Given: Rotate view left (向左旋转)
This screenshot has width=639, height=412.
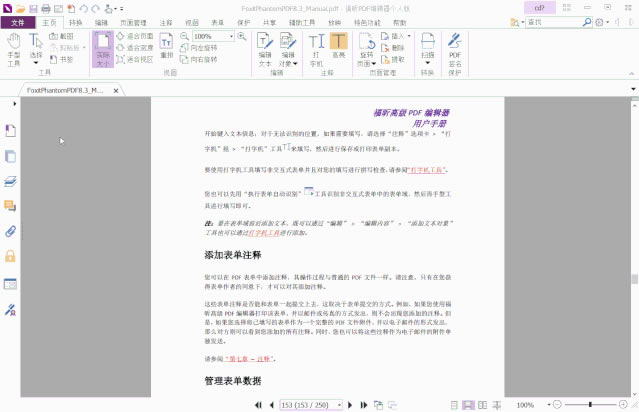Looking at the screenshot, I should click(199, 48).
